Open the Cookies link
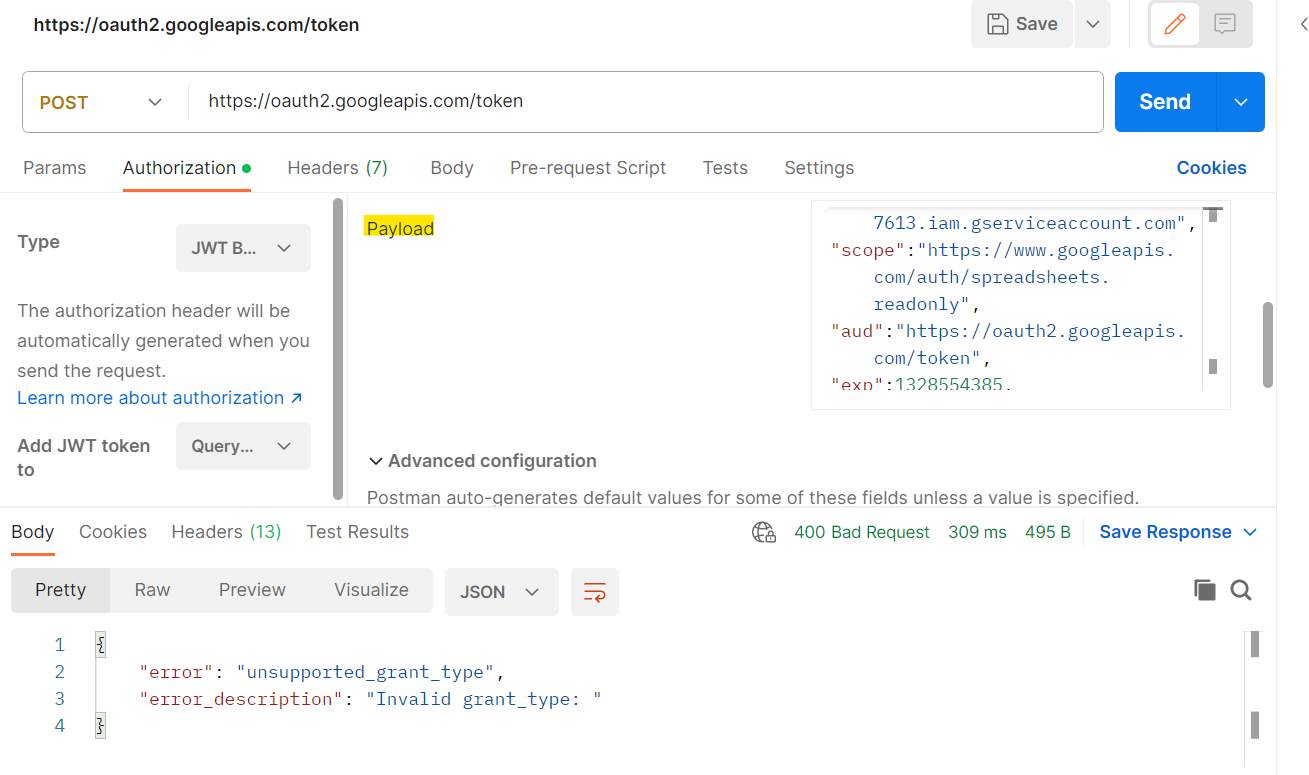Viewport: 1309px width, 775px height. (1211, 168)
